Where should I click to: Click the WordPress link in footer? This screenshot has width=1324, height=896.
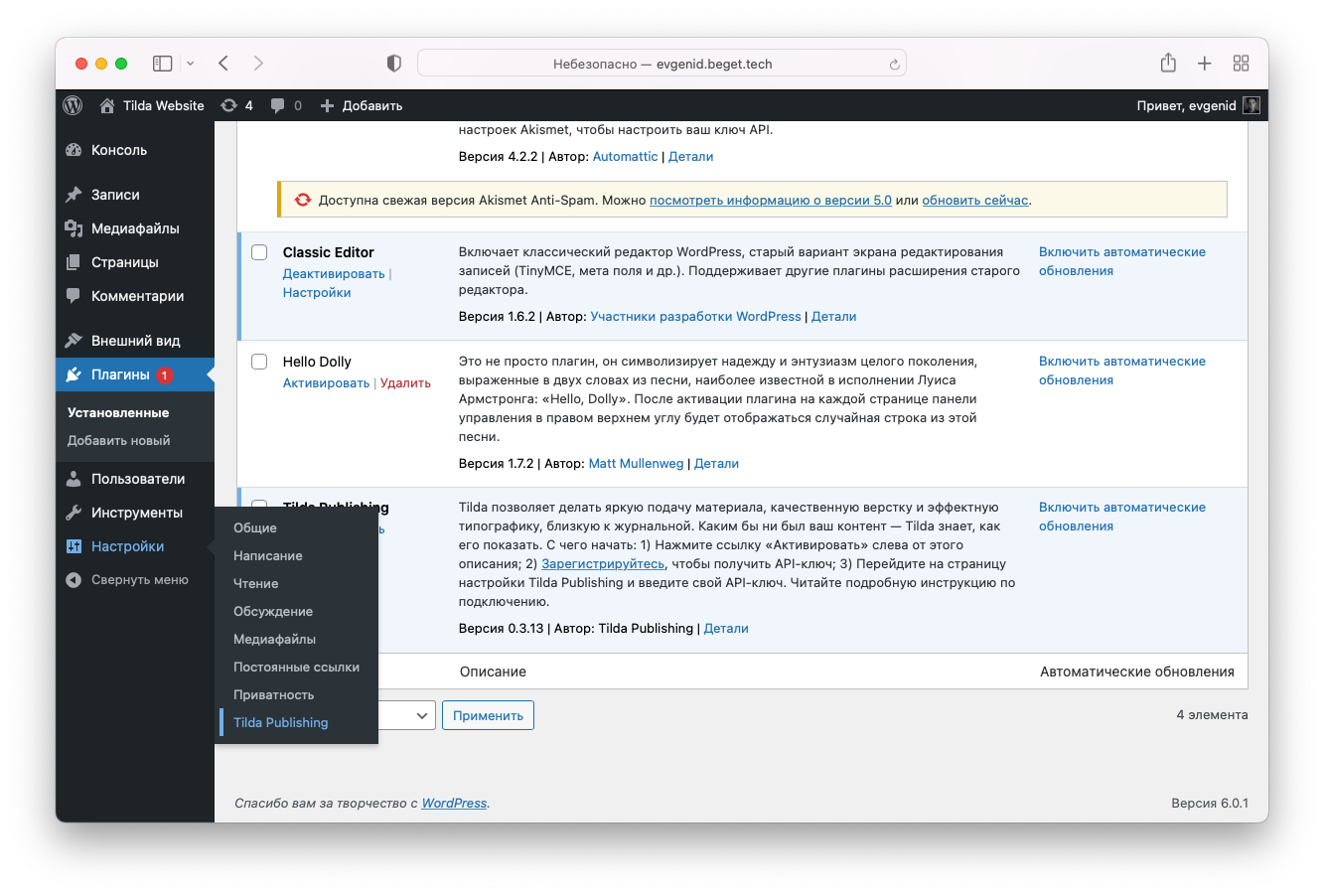[x=454, y=803]
